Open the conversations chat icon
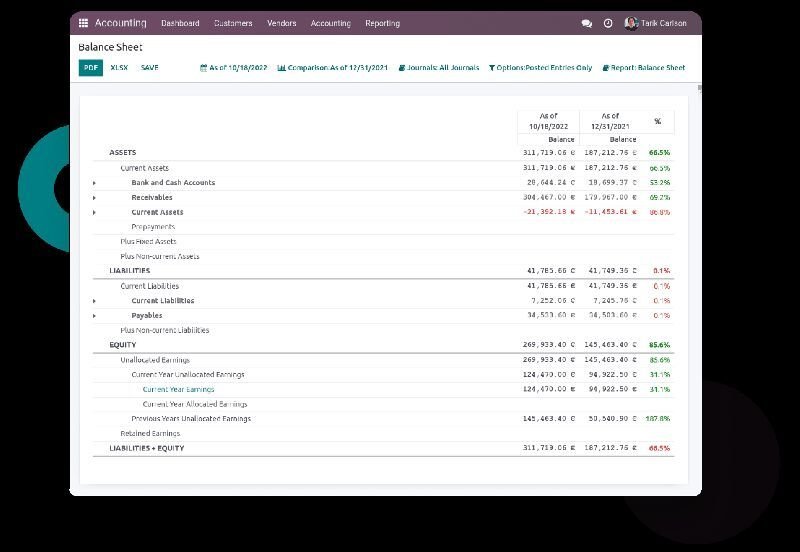The width and height of the screenshot is (800, 552). click(586, 23)
